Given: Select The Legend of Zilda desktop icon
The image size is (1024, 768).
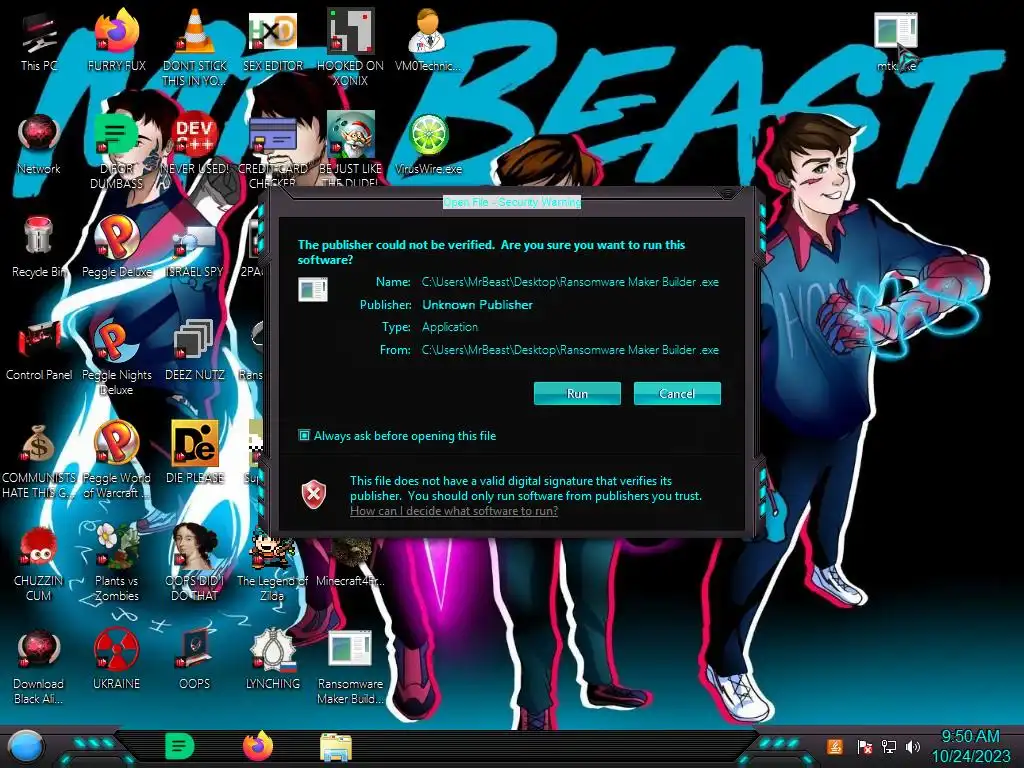Looking at the screenshot, I should point(272,563).
